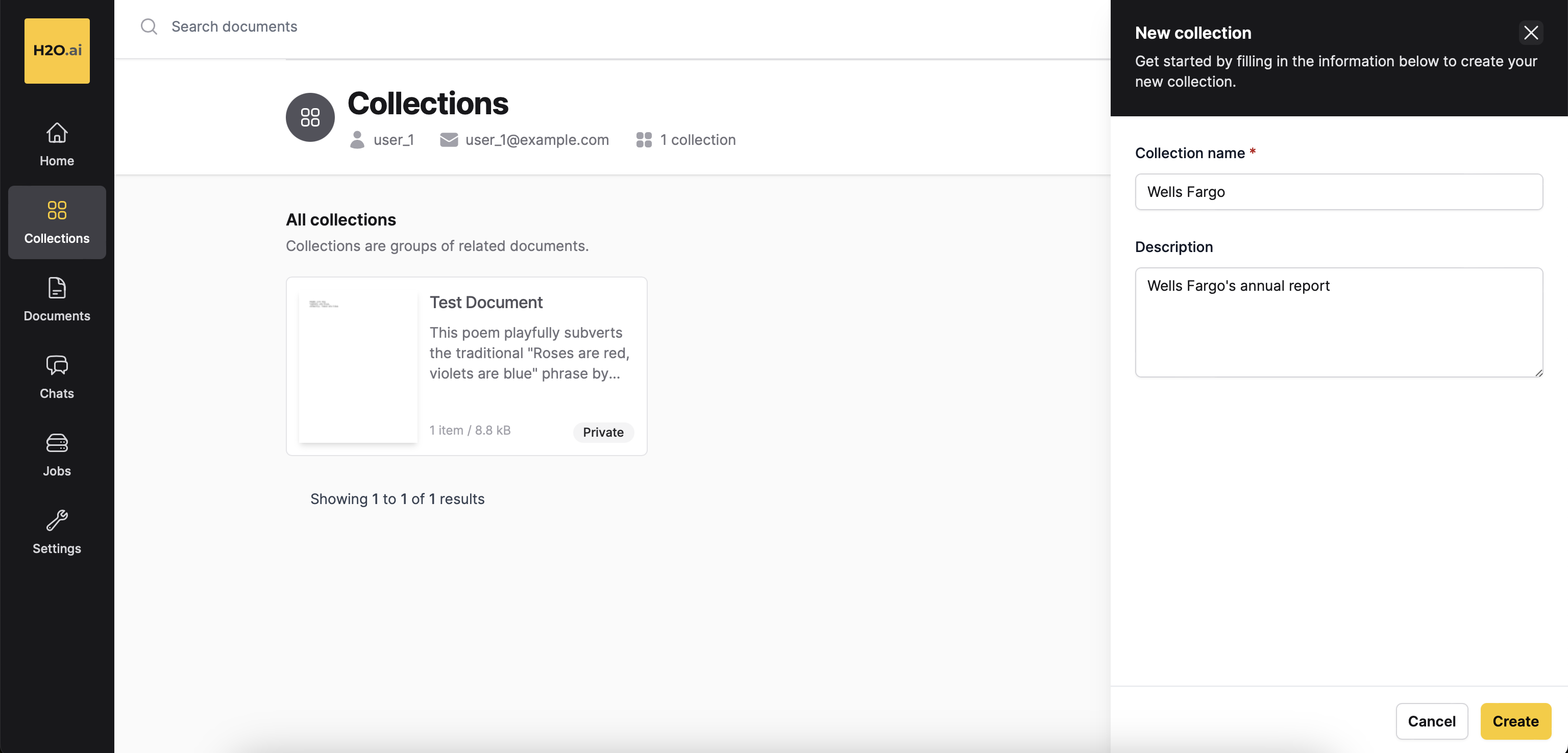Click the grid icon beside 1 collection
Screen dimensions: 1568x753
pyautogui.click(x=644, y=140)
